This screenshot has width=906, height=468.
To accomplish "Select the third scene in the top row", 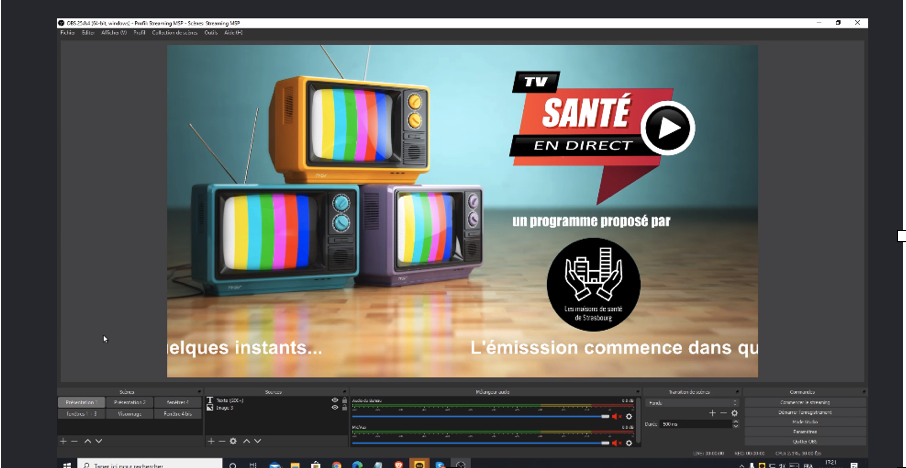I will click(x=177, y=402).
